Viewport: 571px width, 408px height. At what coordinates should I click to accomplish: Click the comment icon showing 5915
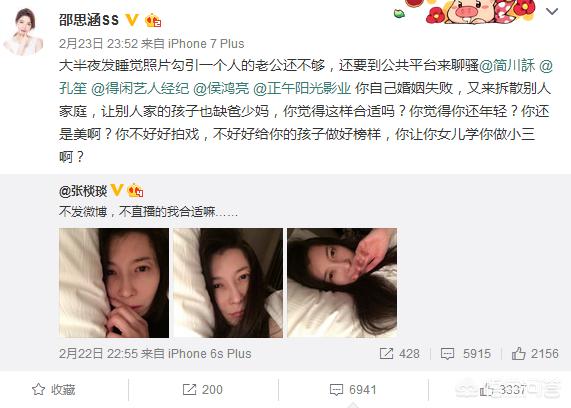click(x=447, y=353)
